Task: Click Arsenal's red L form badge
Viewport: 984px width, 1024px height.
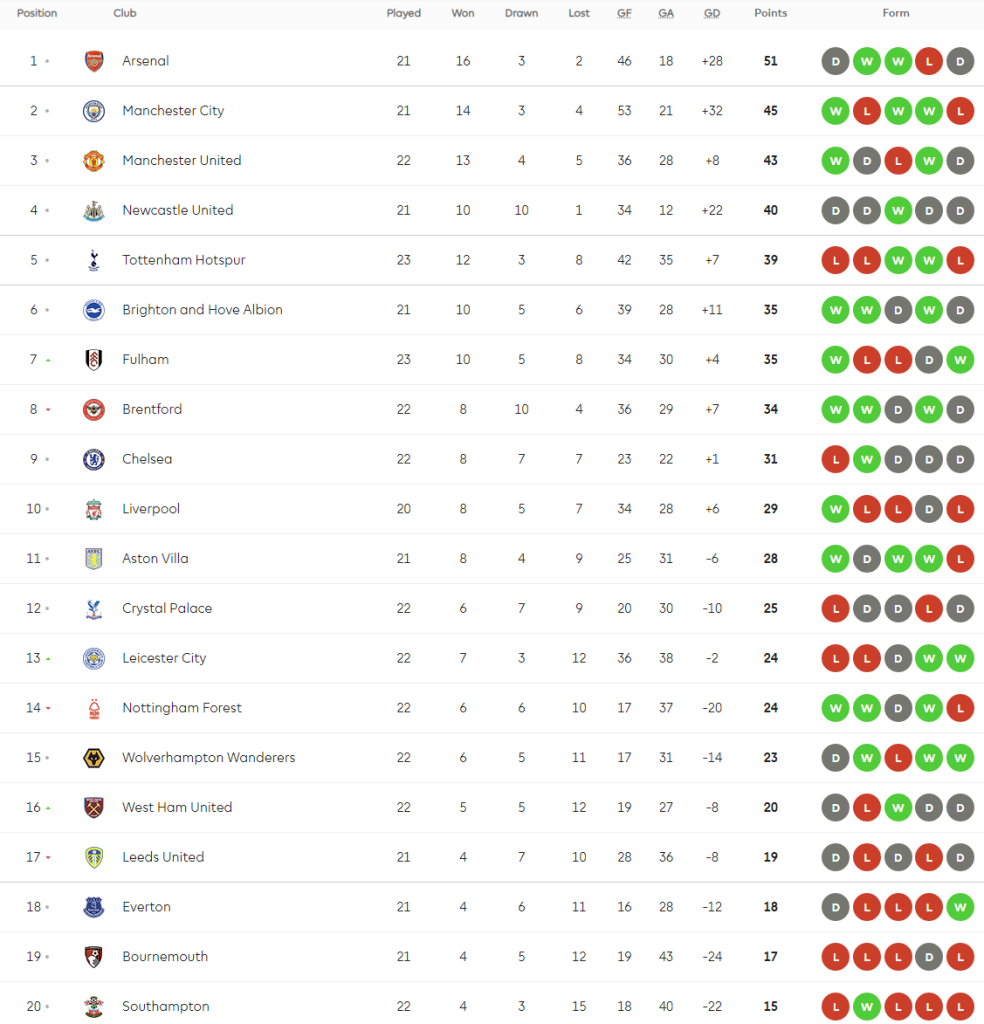Action: pyautogui.click(x=928, y=61)
